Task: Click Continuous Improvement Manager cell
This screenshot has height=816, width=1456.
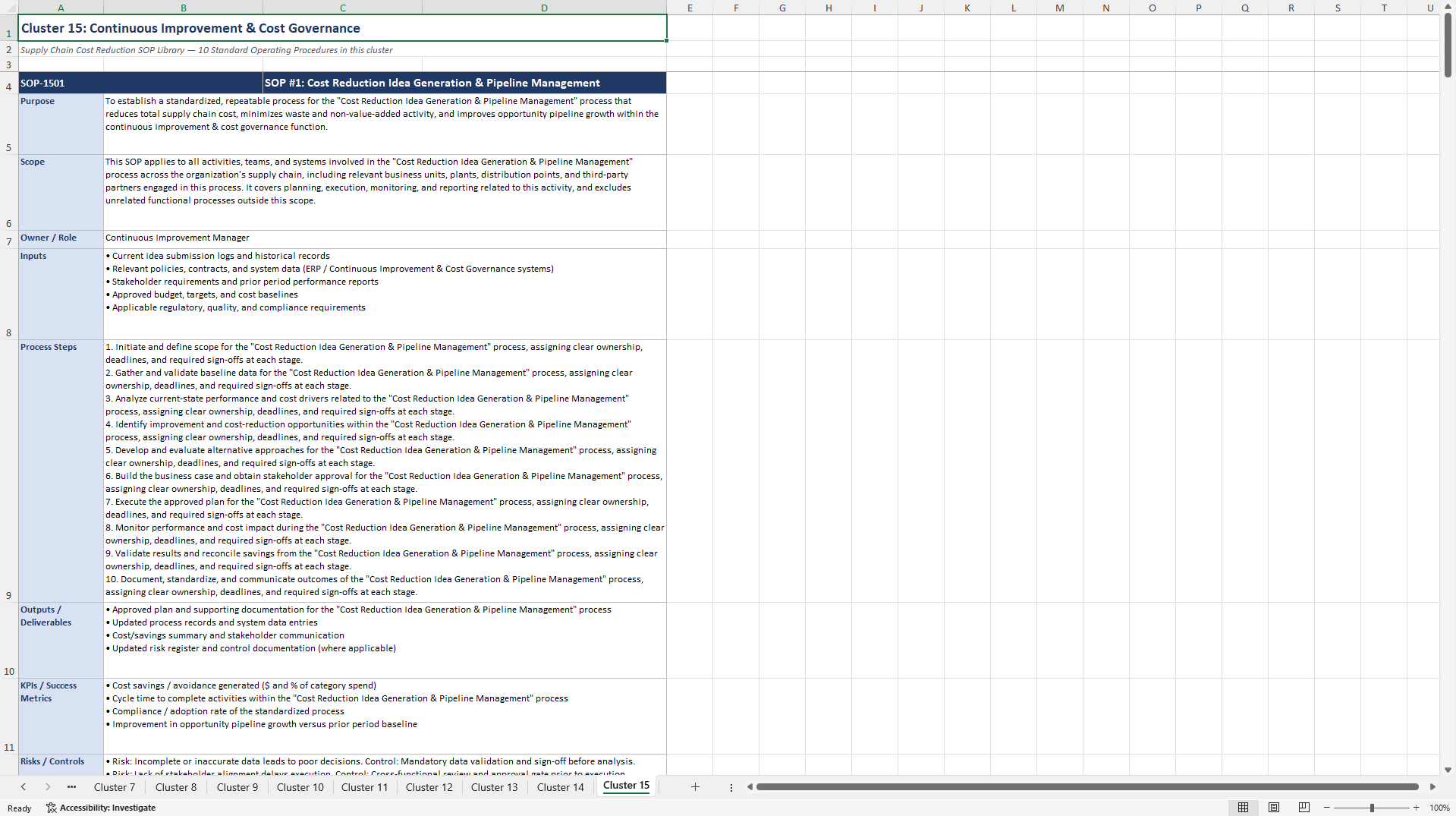Action: (x=385, y=239)
